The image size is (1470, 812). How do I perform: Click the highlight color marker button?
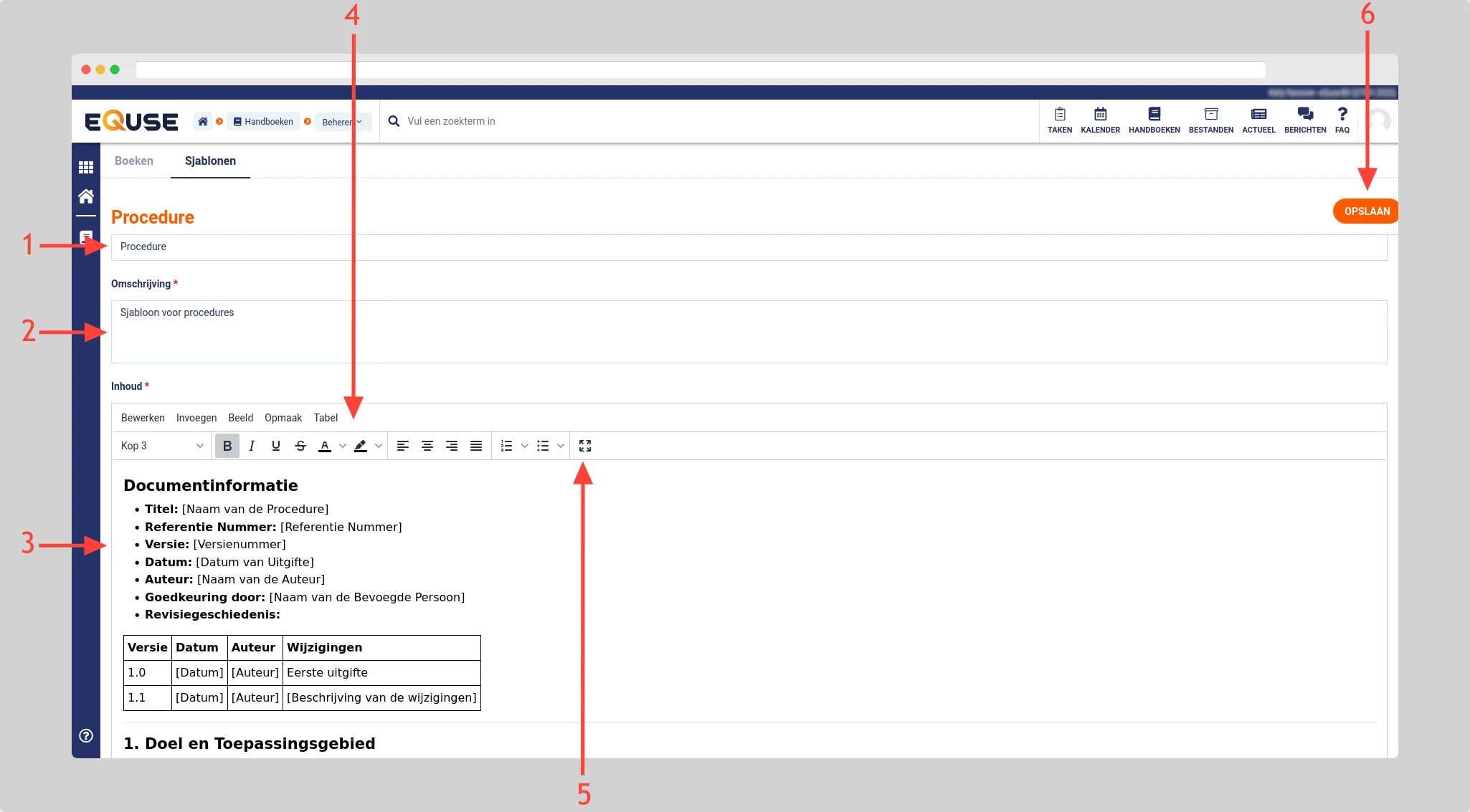(x=361, y=446)
